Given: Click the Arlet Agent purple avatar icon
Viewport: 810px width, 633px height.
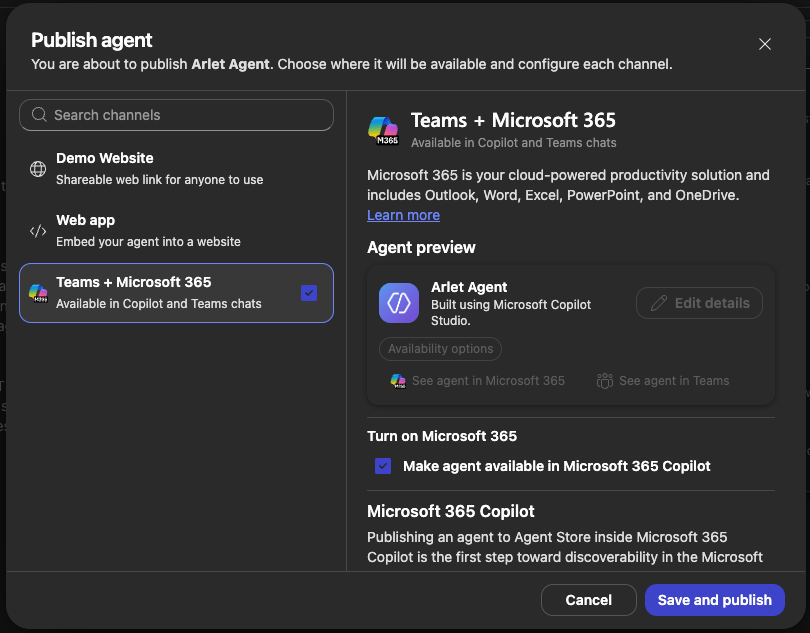Looking at the screenshot, I should [399, 303].
